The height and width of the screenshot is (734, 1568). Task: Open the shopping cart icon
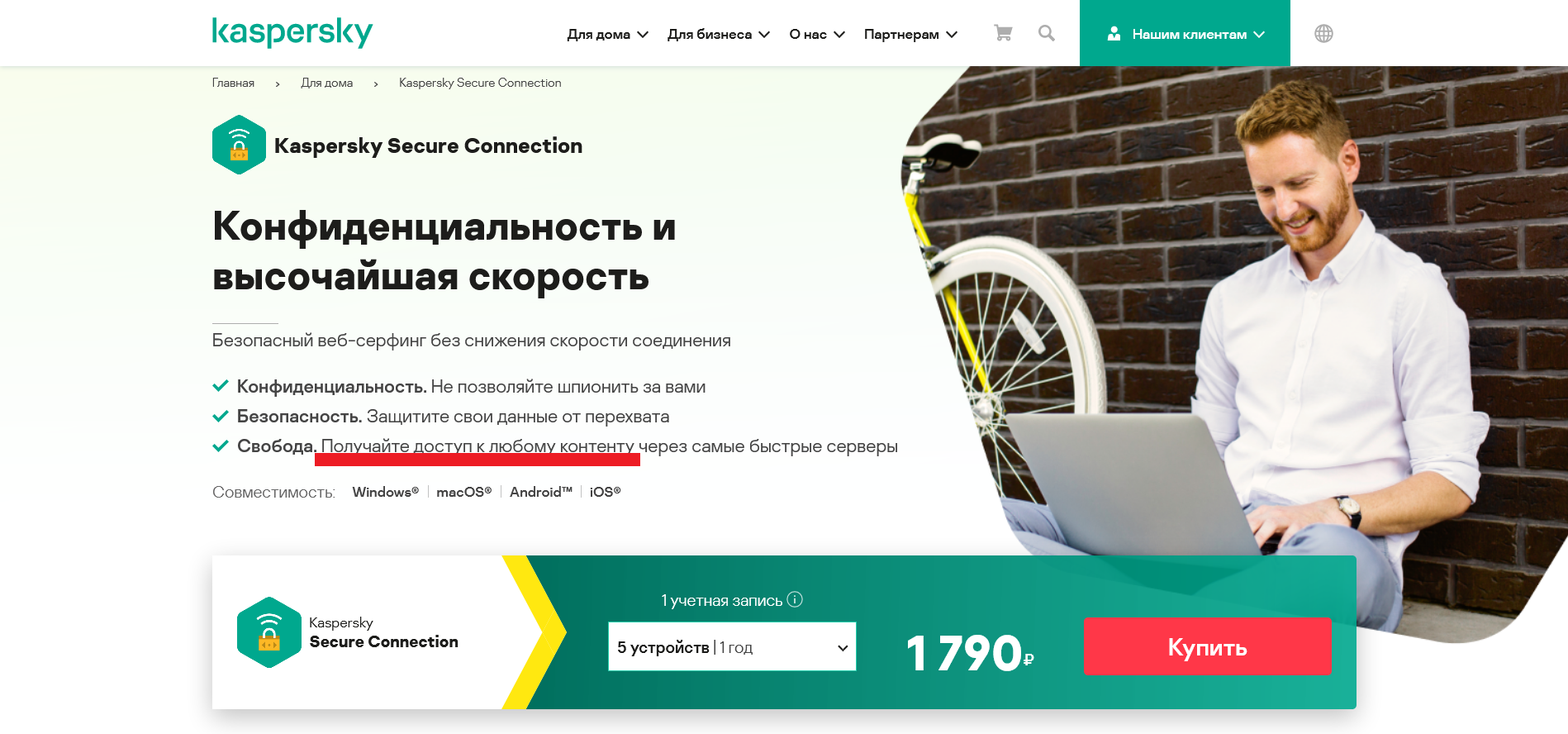[x=1003, y=33]
